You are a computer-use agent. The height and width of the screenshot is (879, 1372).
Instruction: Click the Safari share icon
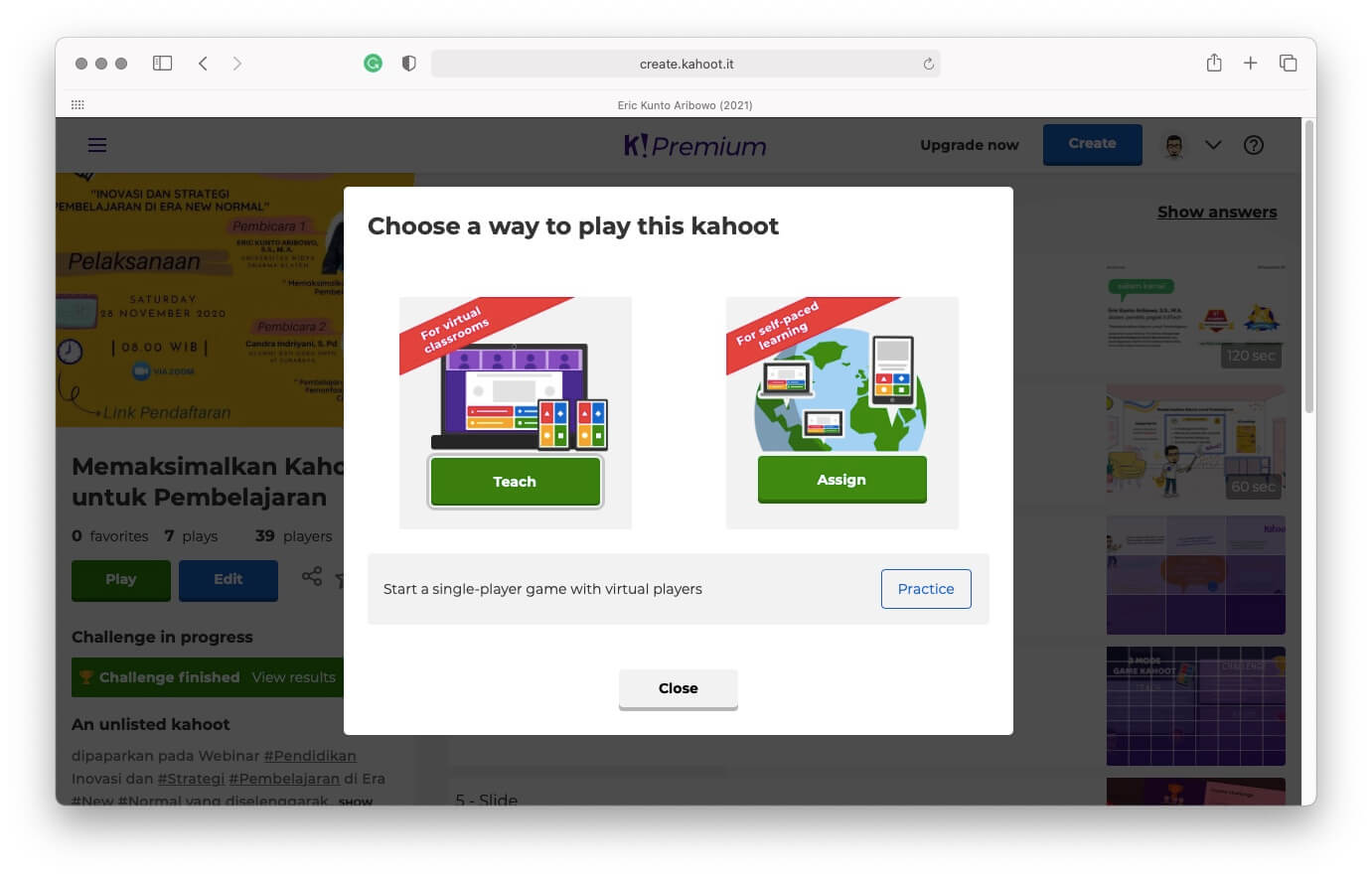coord(1214,63)
